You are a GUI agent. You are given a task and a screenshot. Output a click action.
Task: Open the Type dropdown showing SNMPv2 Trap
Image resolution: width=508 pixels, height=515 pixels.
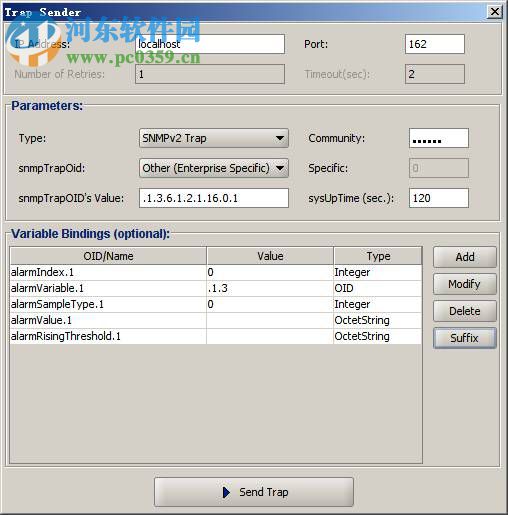point(214,138)
